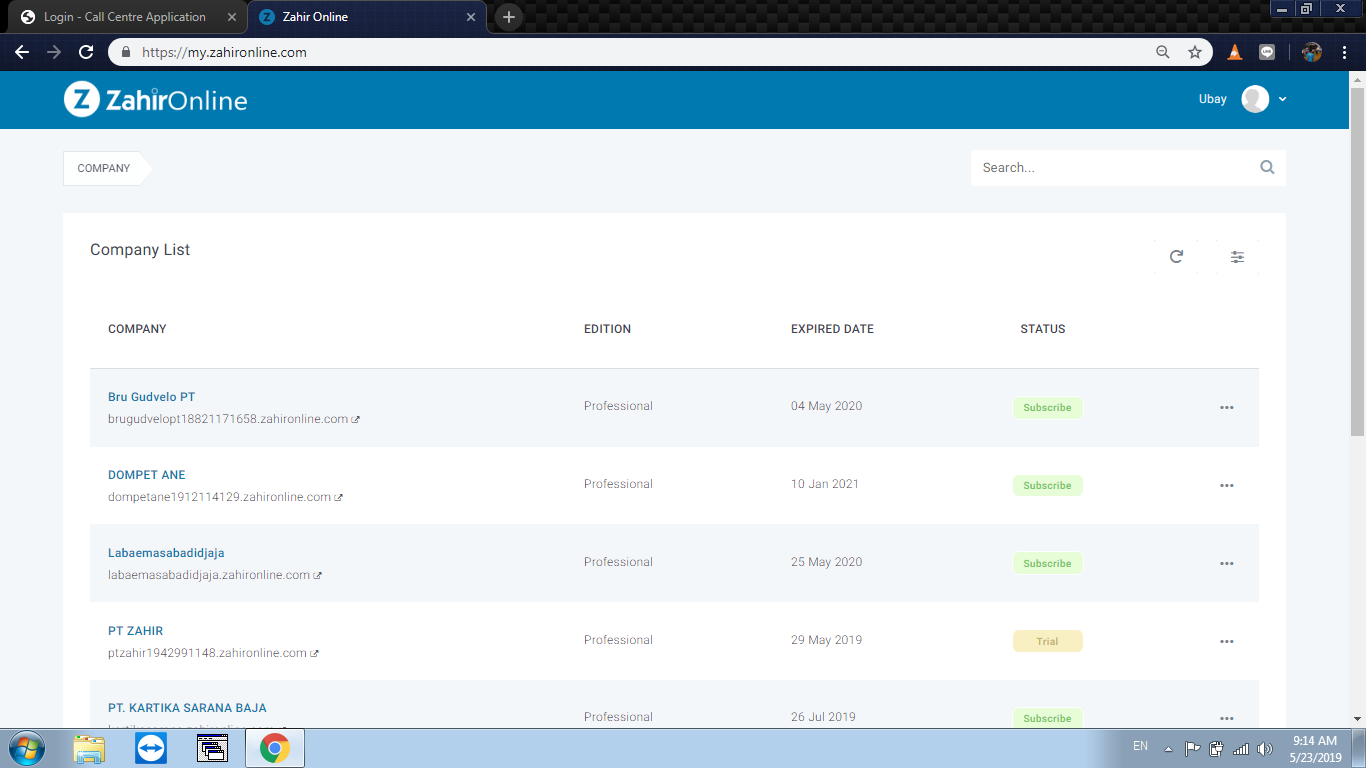
Task: Open the Windows Start menu
Action: coord(26,748)
